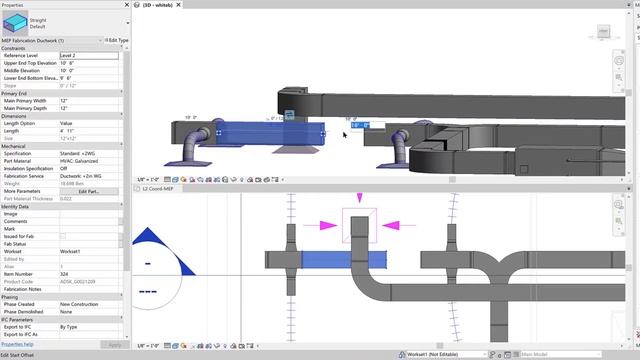The image size is (640, 360).
Task: Click the Edit Type button
Action: 116,40
